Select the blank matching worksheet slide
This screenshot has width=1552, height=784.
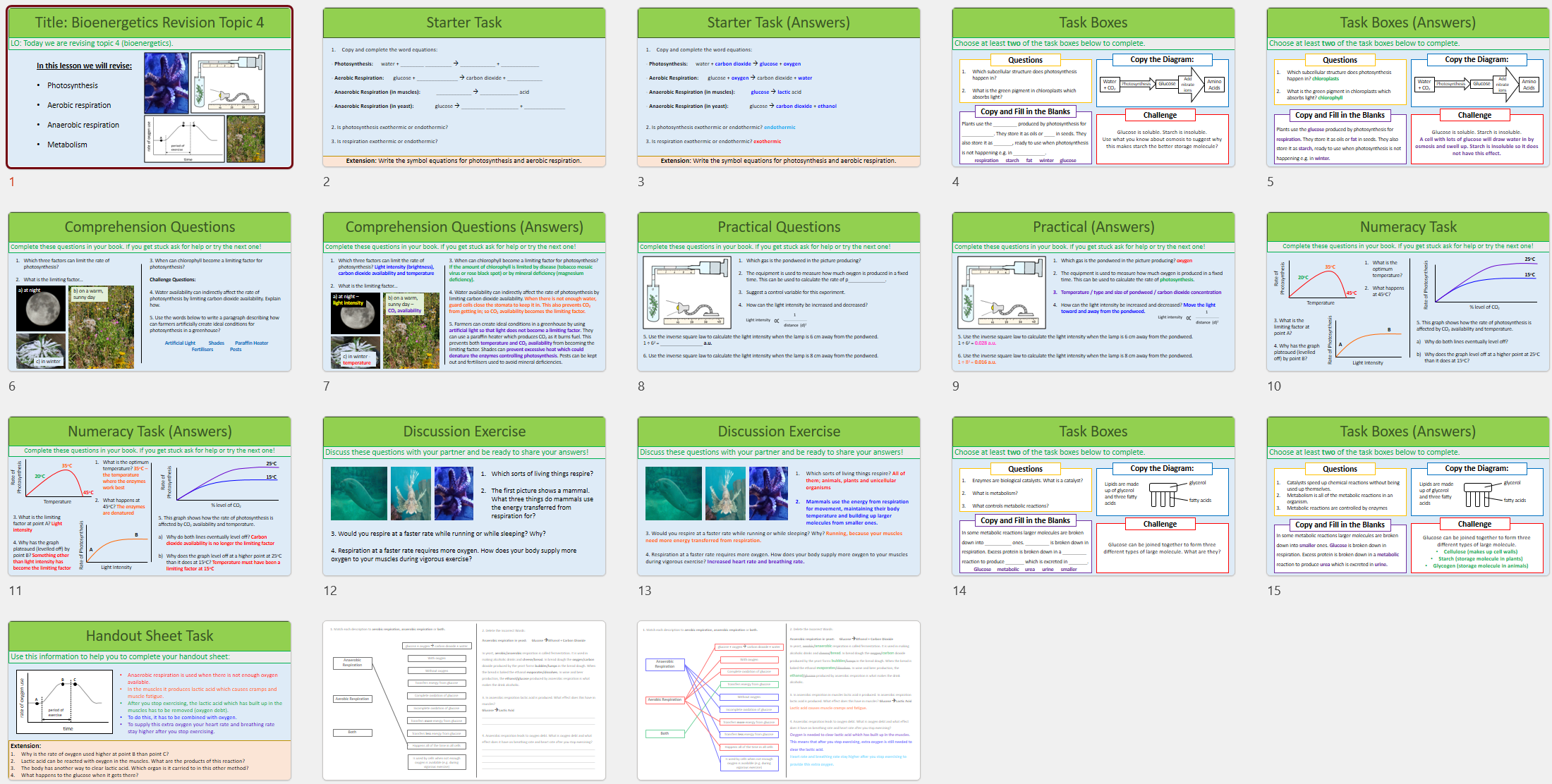click(464, 701)
